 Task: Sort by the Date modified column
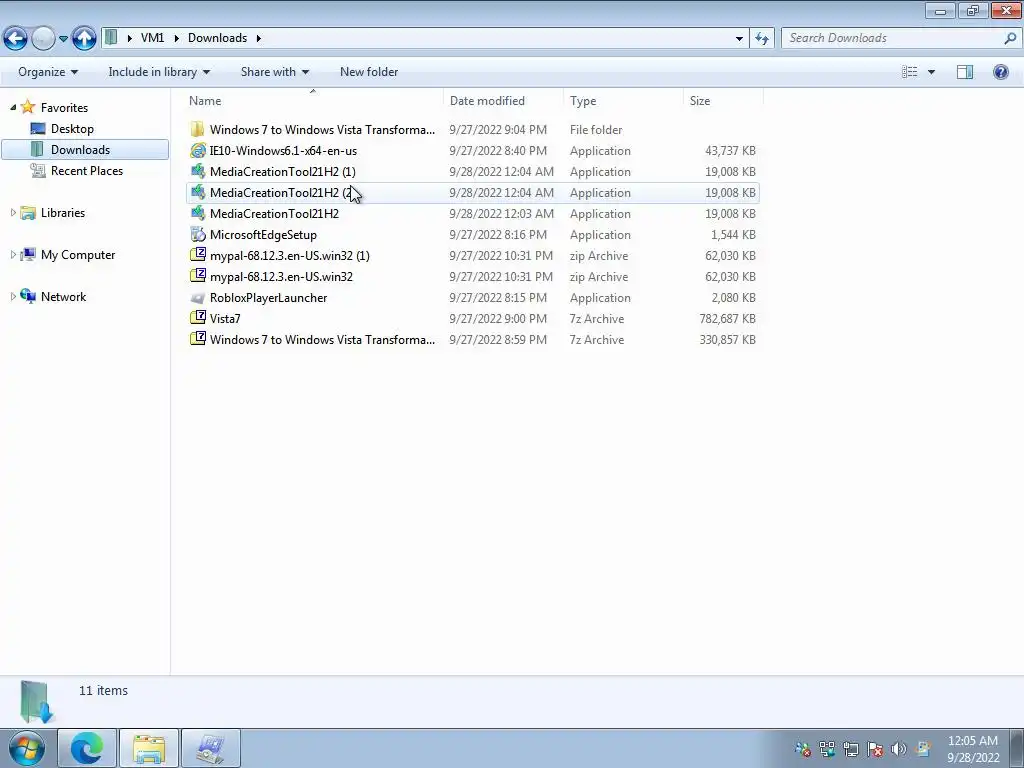click(503, 101)
